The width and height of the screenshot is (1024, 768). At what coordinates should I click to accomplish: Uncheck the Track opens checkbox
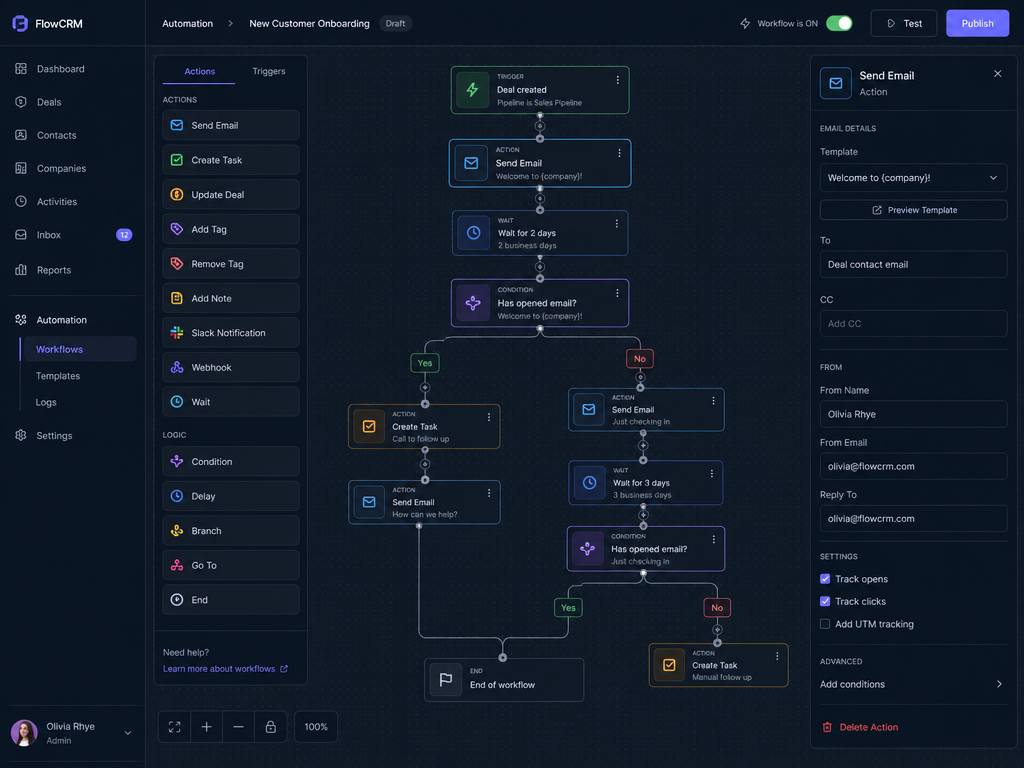pos(825,579)
